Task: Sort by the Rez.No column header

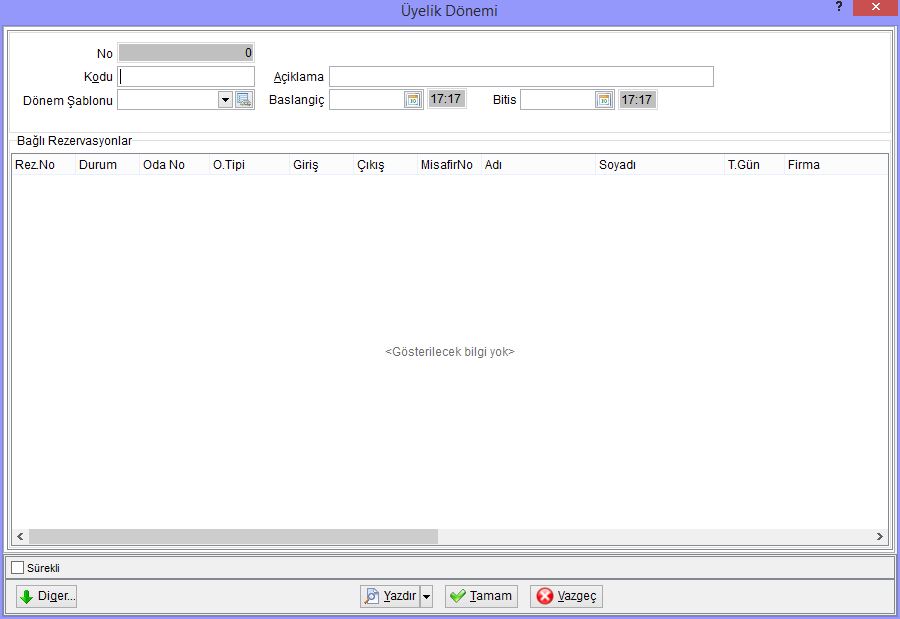Action: pos(44,165)
